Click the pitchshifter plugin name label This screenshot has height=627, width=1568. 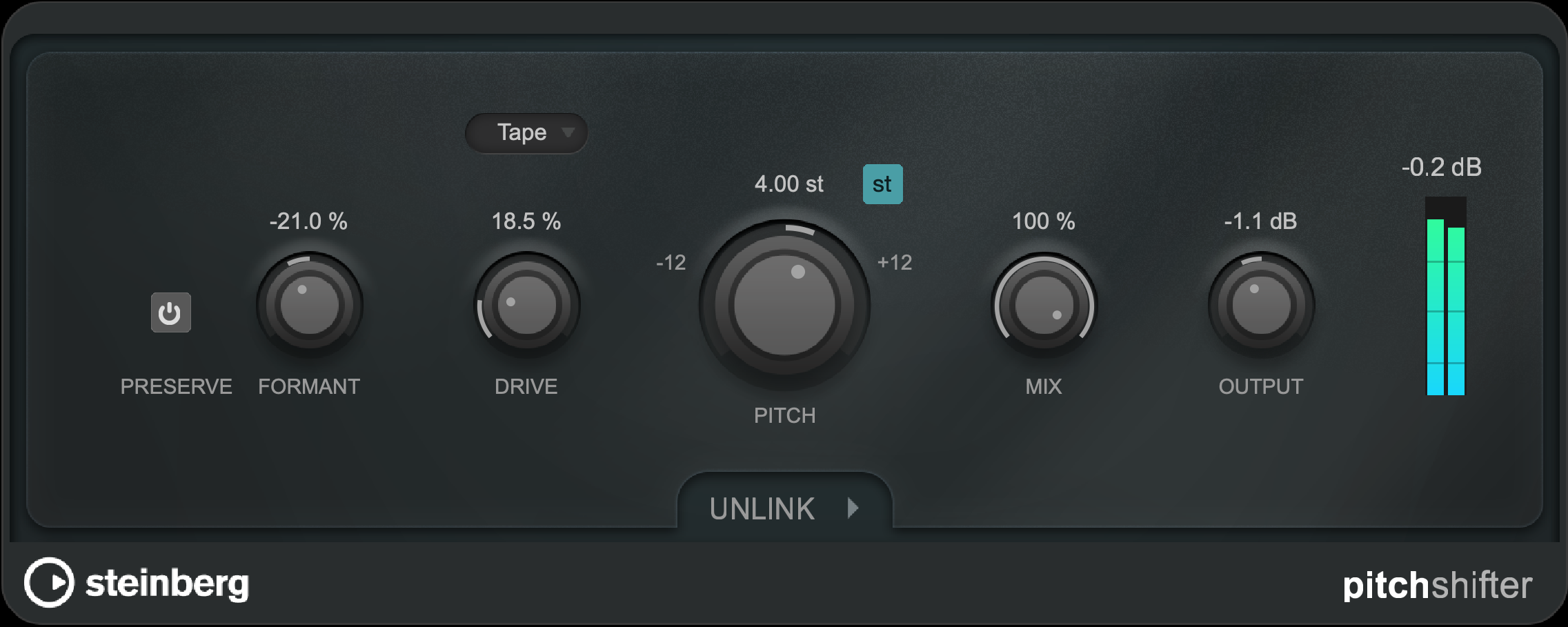tap(1437, 586)
